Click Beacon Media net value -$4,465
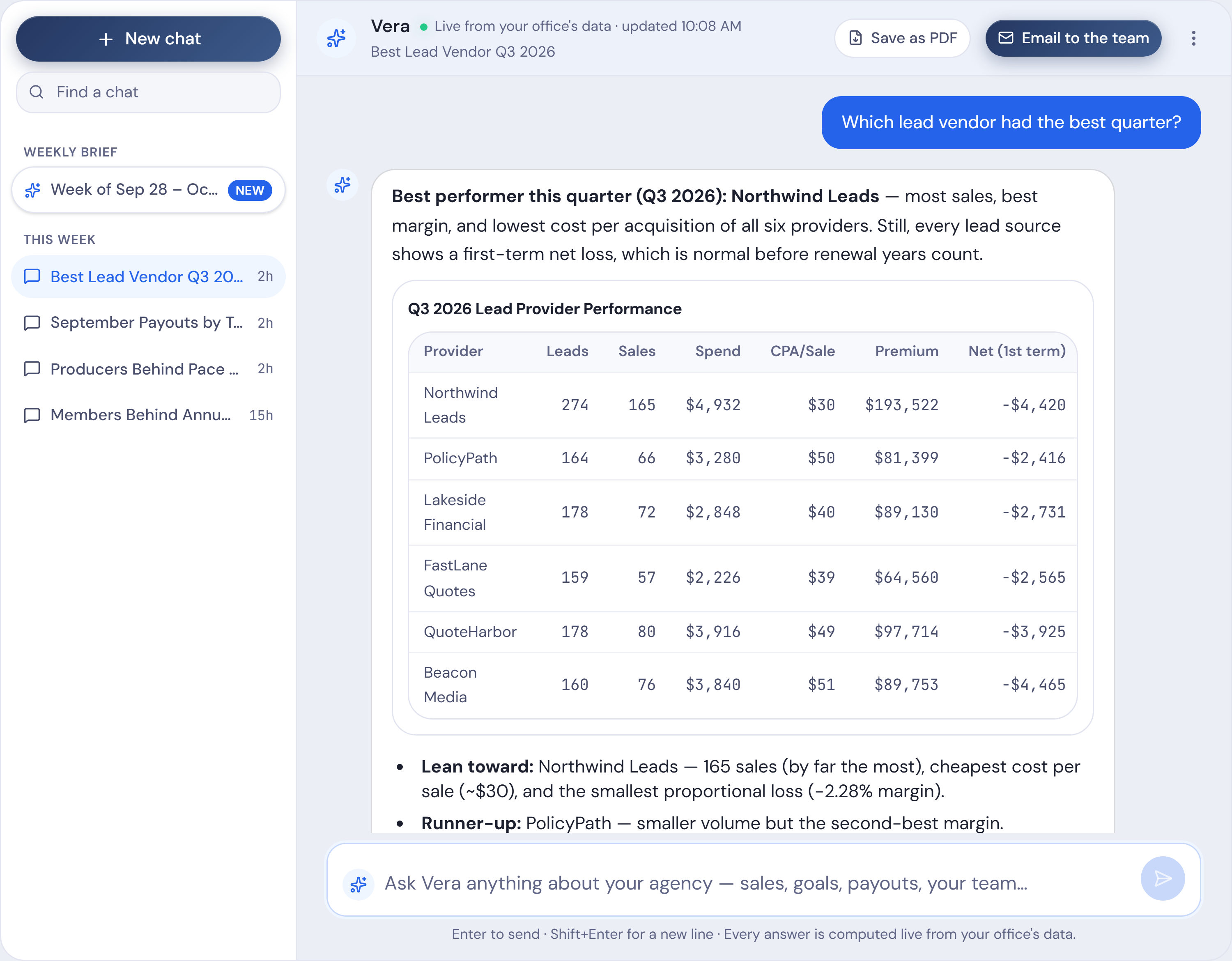Viewport: 1232px width, 961px height. 1033,685
